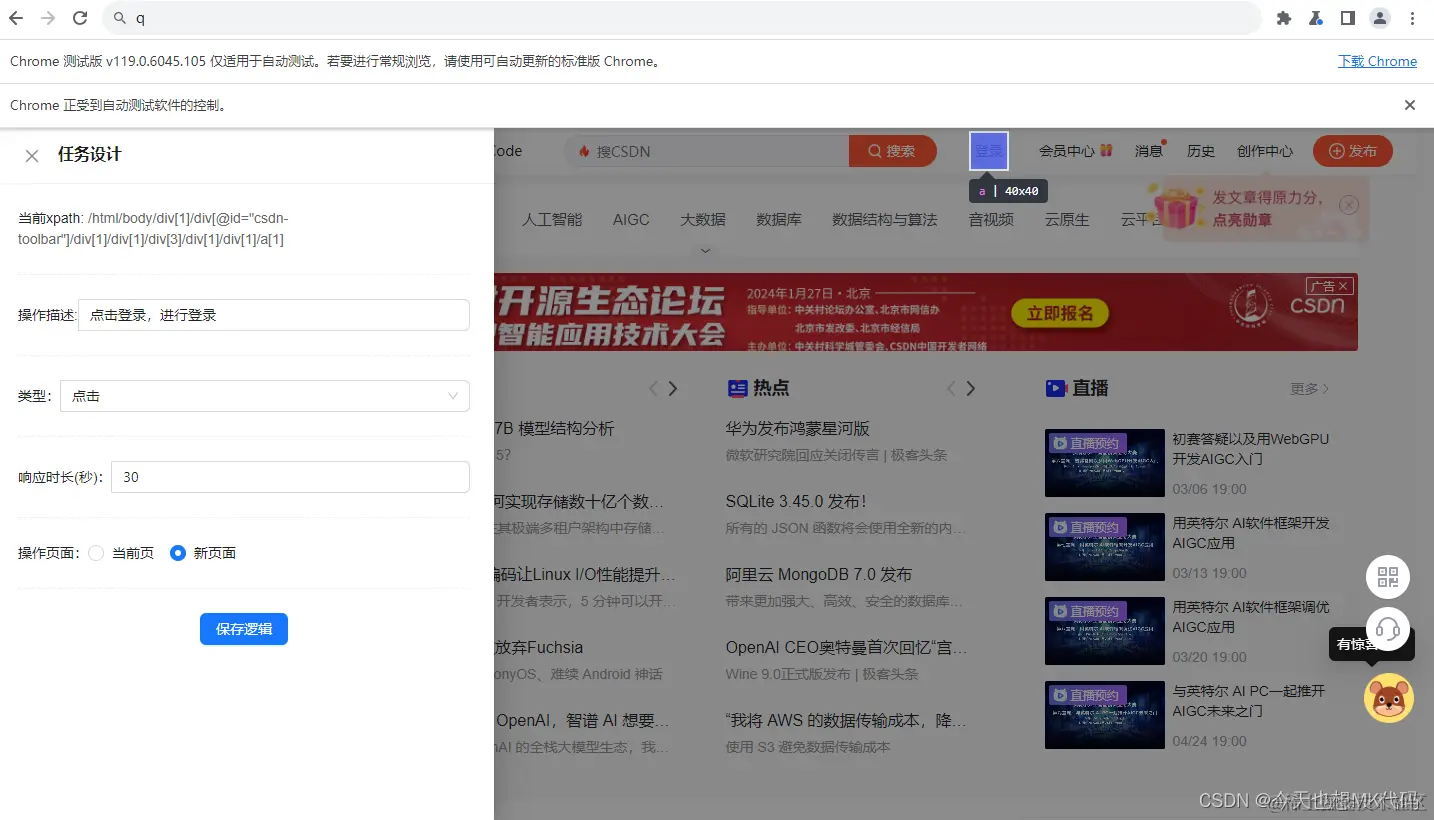Open thumbnail for 初赛答疑以及用WebGPU live
The height and width of the screenshot is (820, 1434).
[1105, 463]
